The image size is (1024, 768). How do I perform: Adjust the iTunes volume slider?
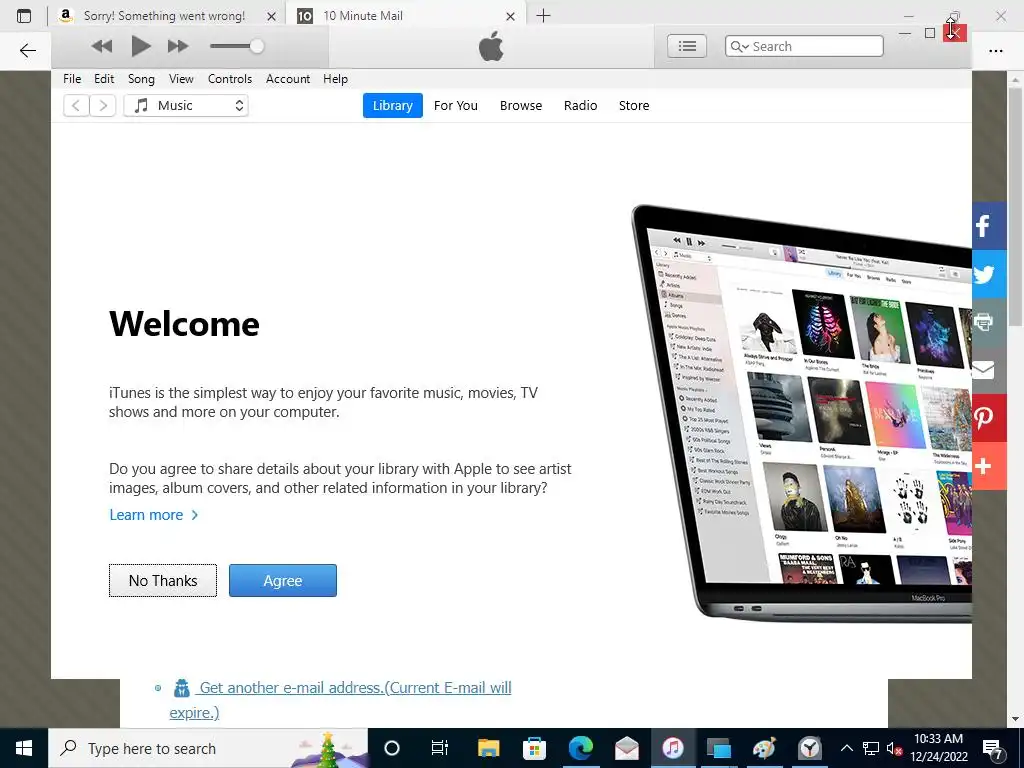coord(237,46)
